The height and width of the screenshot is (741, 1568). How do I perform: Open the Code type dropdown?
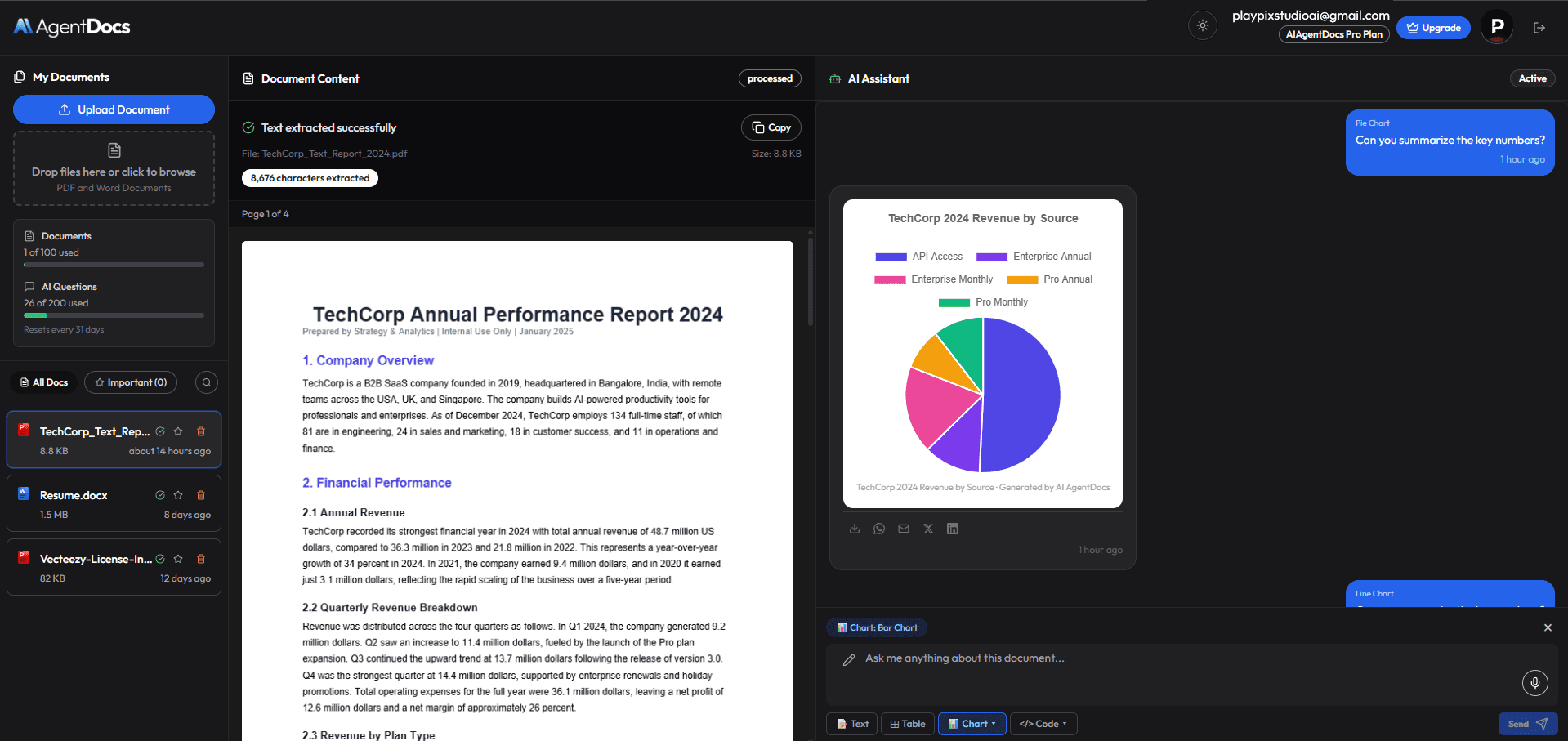1043,724
